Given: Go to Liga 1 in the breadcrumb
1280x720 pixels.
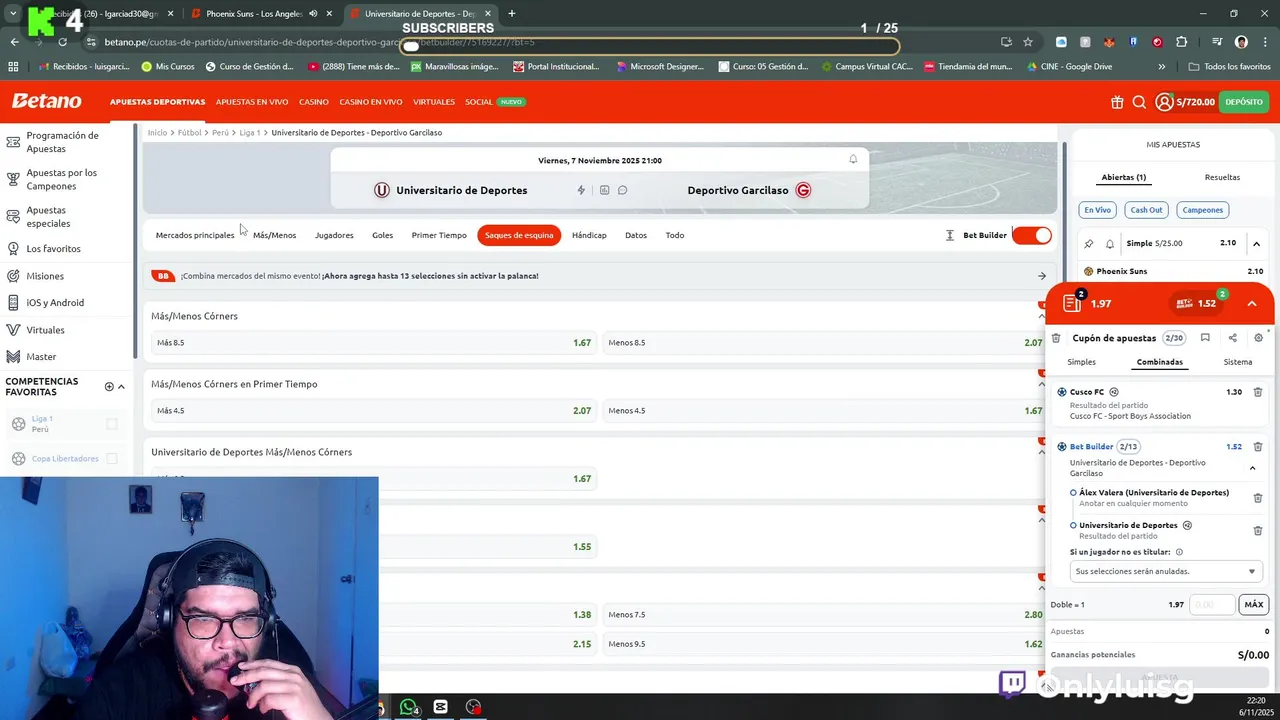Looking at the screenshot, I should tap(249, 132).
